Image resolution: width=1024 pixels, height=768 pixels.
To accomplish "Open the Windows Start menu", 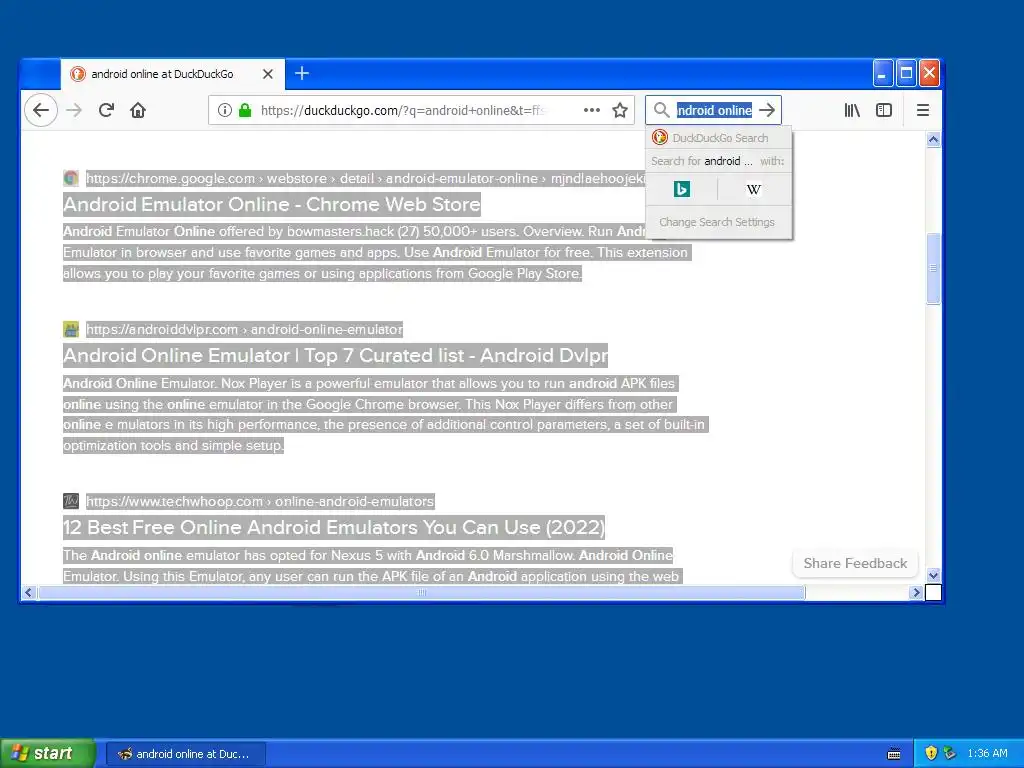I will click(47, 753).
